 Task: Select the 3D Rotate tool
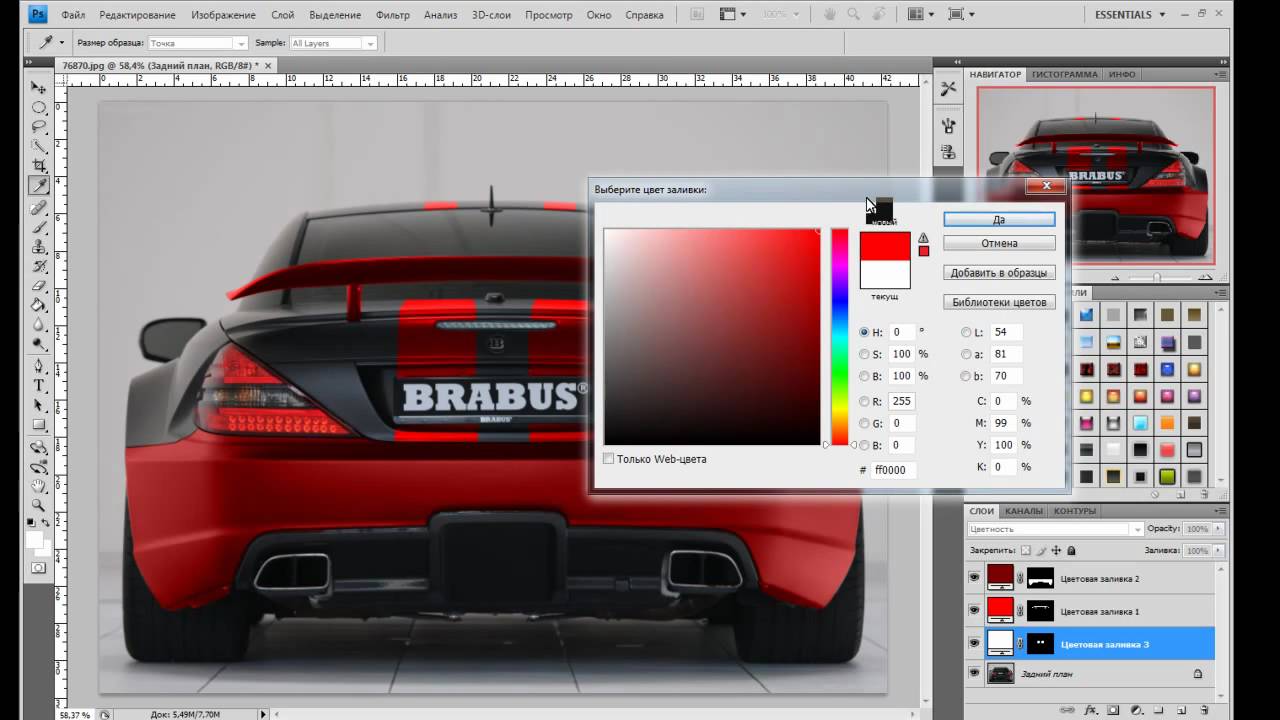point(39,447)
